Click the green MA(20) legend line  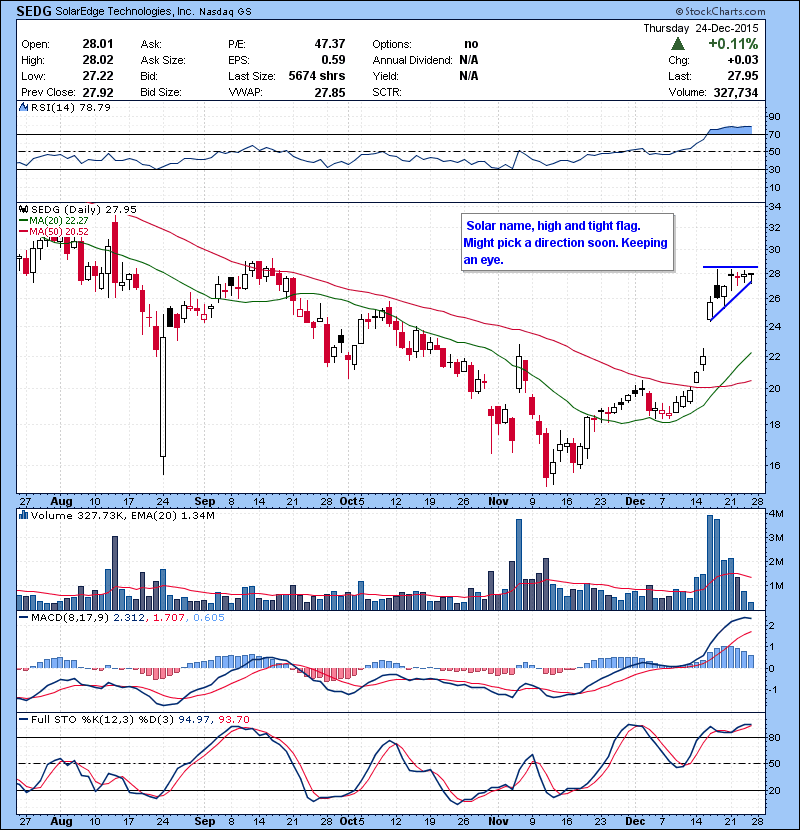tap(24, 221)
